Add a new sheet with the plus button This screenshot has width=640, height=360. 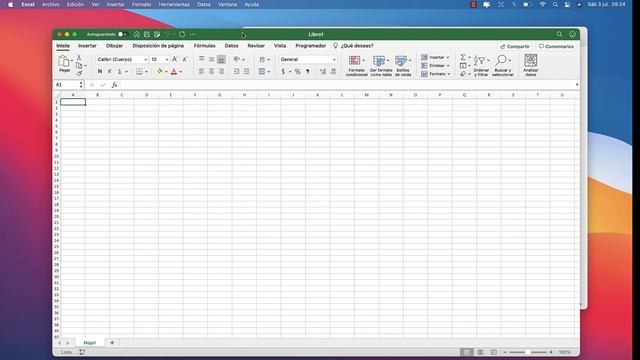(x=112, y=343)
